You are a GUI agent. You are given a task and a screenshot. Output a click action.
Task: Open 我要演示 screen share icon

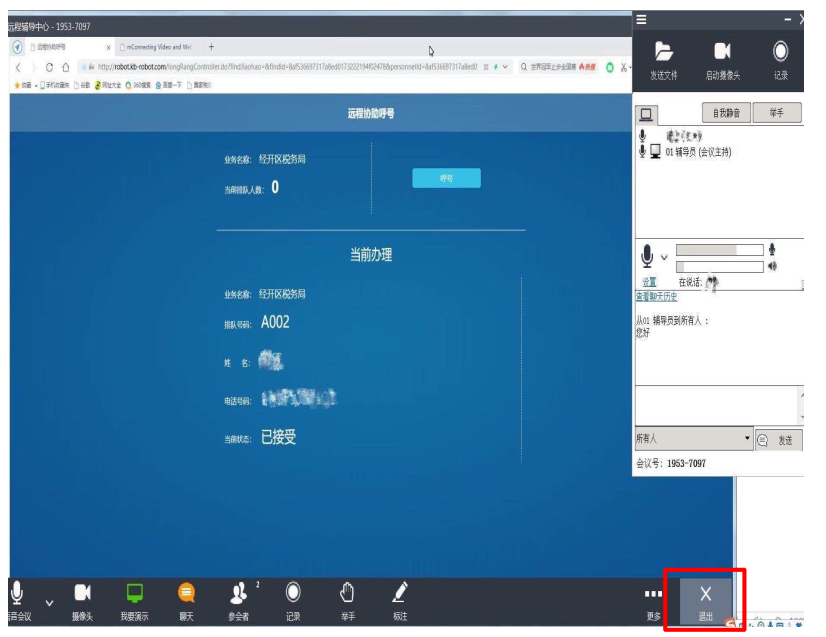tap(135, 593)
